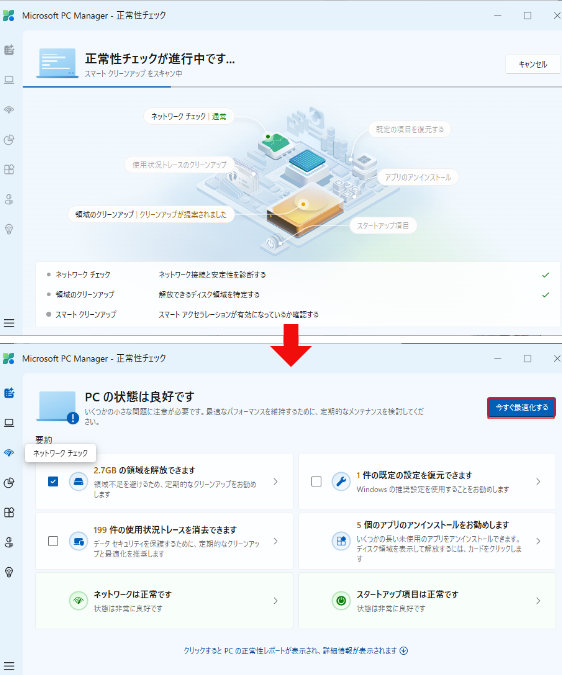Click ネットワーク チェック label in scan illustration
Screen dimensions: 562x675
188,116
